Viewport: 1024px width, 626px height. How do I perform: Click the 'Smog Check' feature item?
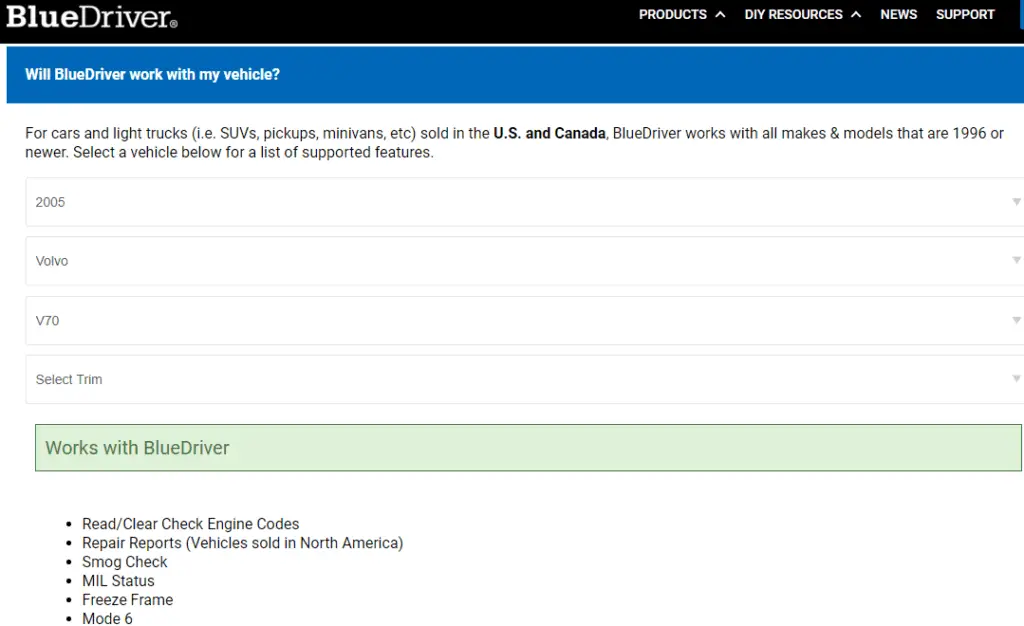125,562
